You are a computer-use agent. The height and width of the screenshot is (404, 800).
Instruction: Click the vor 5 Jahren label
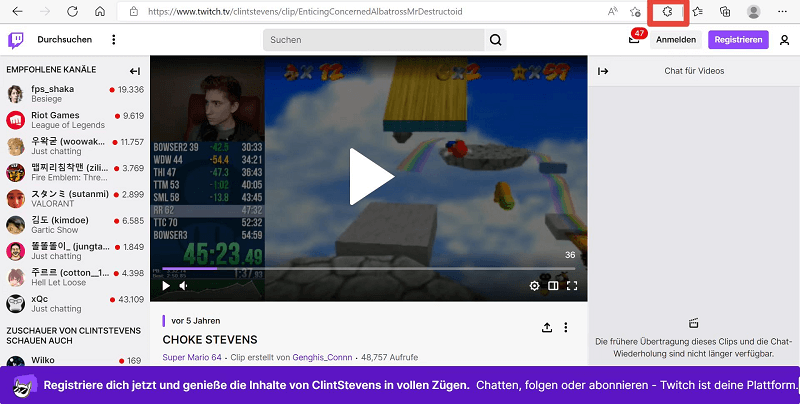click(195, 321)
